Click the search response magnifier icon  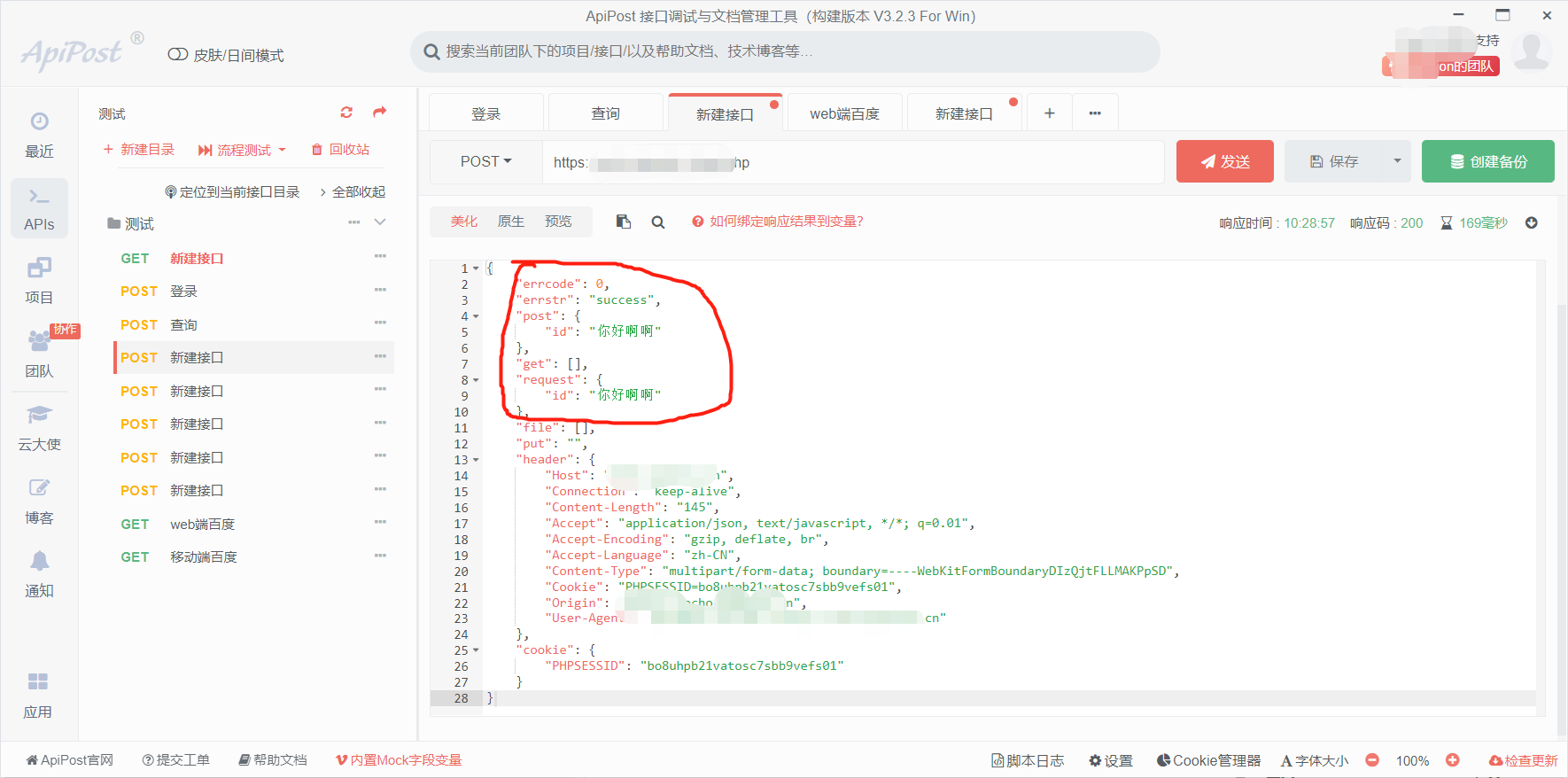pyautogui.click(x=658, y=222)
